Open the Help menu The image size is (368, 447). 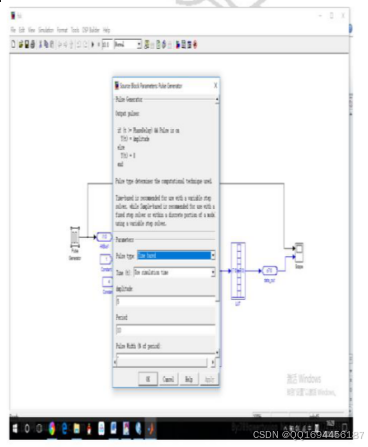click(106, 30)
